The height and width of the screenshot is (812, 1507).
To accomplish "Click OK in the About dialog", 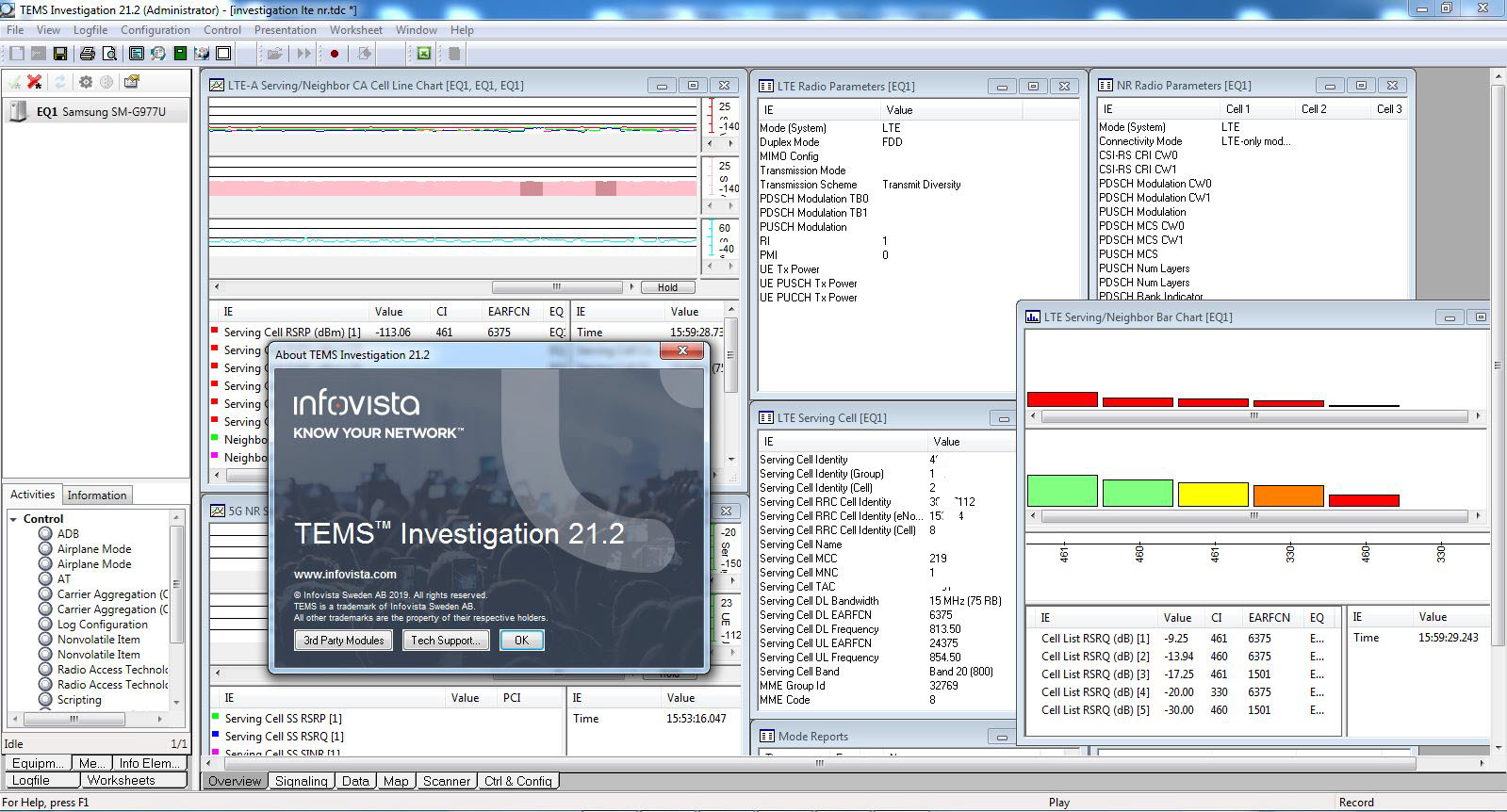I will pyautogui.click(x=521, y=640).
